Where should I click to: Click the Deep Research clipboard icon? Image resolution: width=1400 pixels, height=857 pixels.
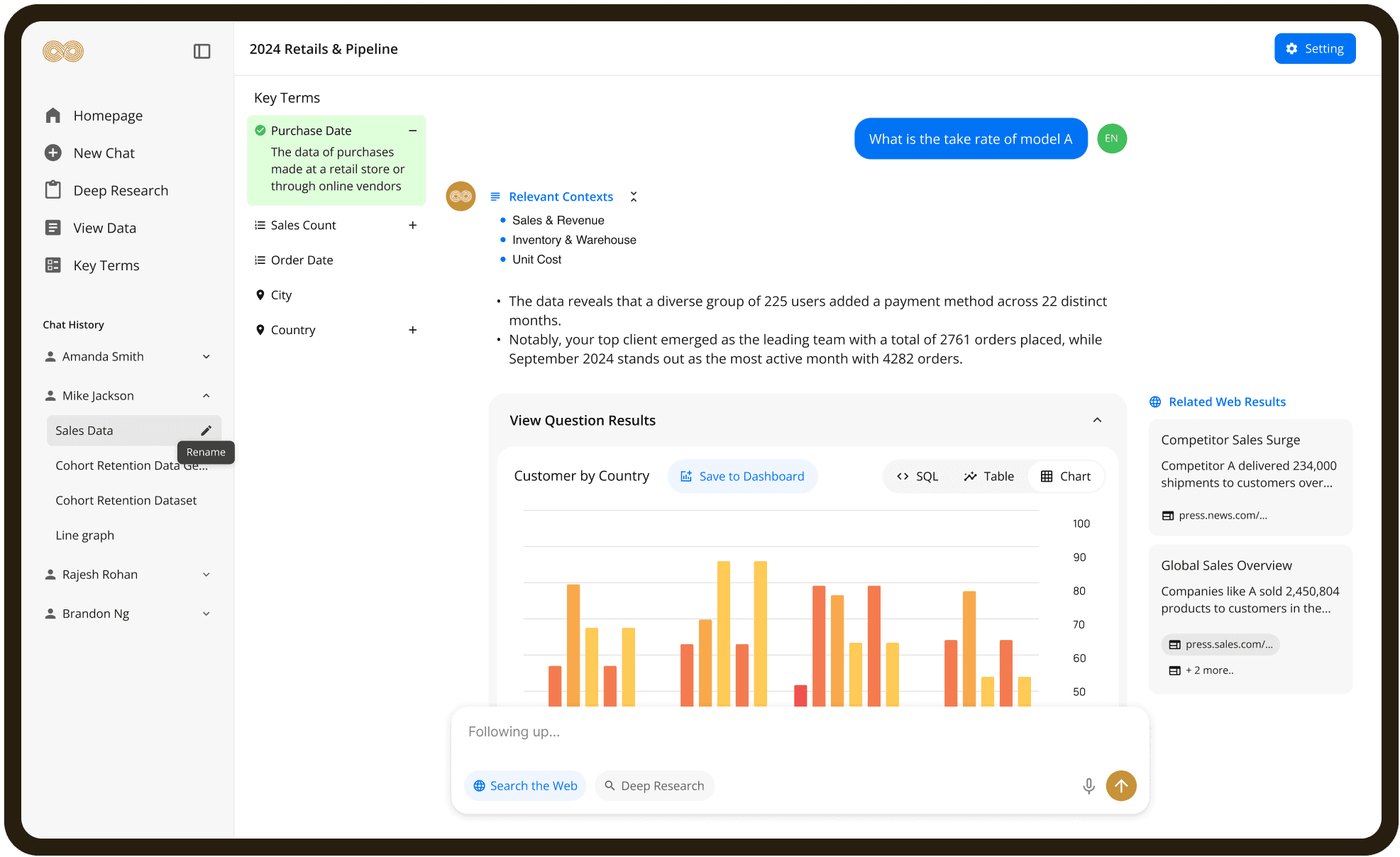pos(53,190)
